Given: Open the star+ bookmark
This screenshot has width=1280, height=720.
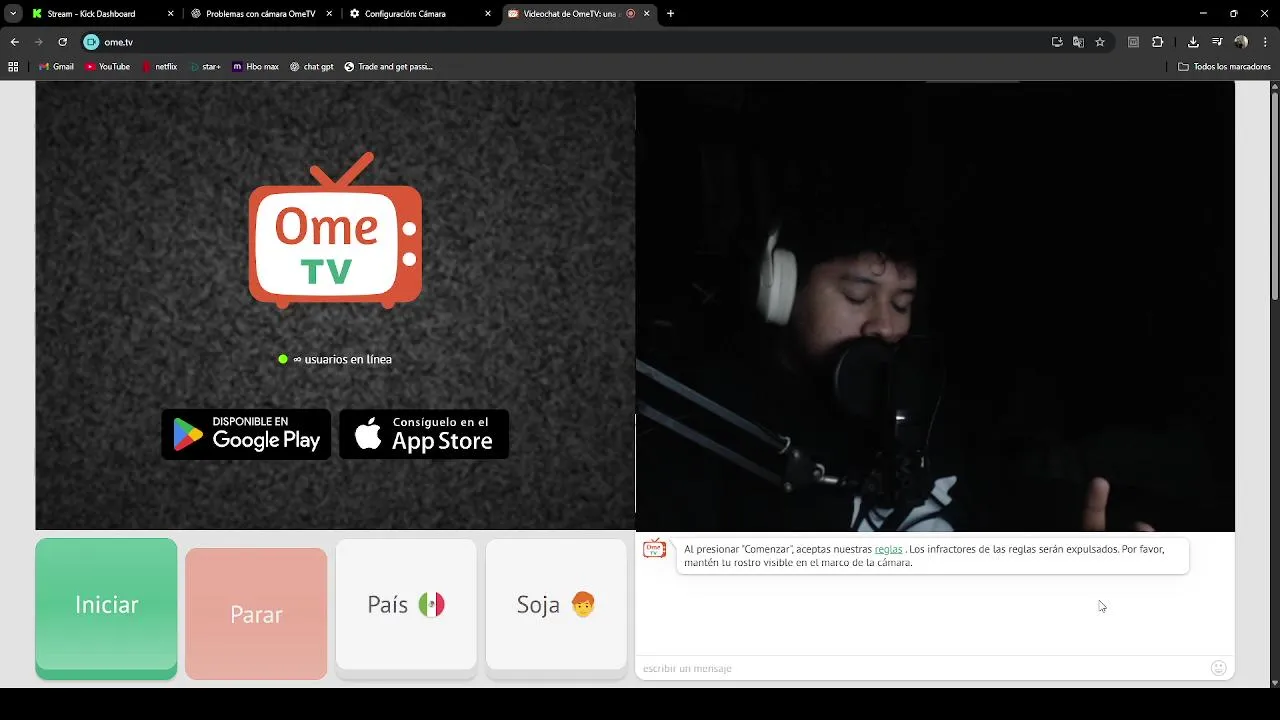Looking at the screenshot, I should [x=205, y=67].
